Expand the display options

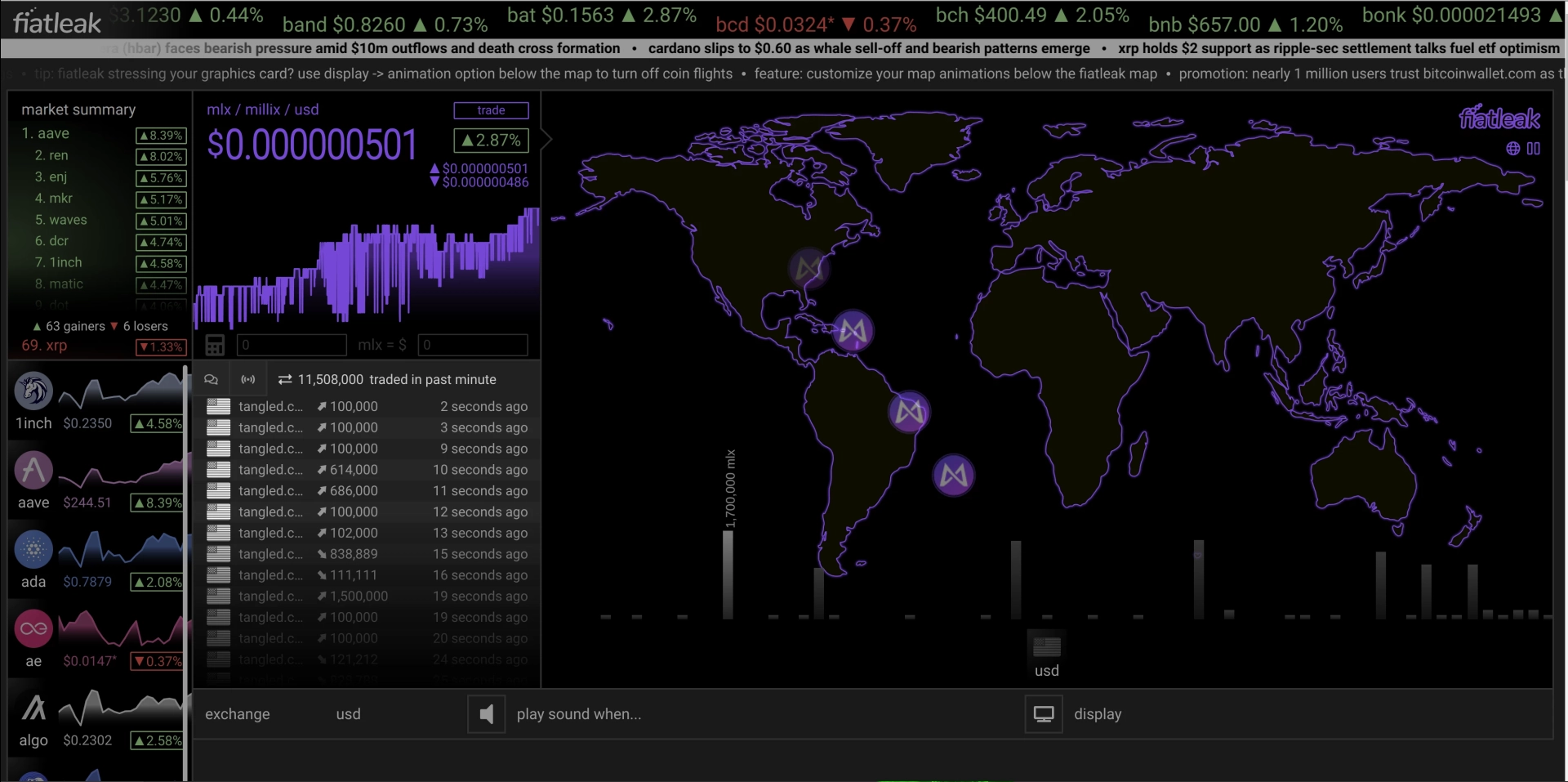tap(1098, 714)
